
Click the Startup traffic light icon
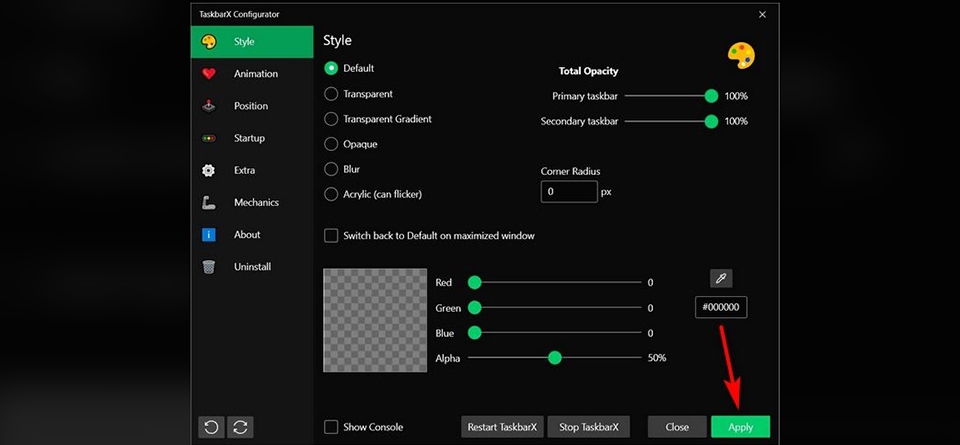point(209,138)
